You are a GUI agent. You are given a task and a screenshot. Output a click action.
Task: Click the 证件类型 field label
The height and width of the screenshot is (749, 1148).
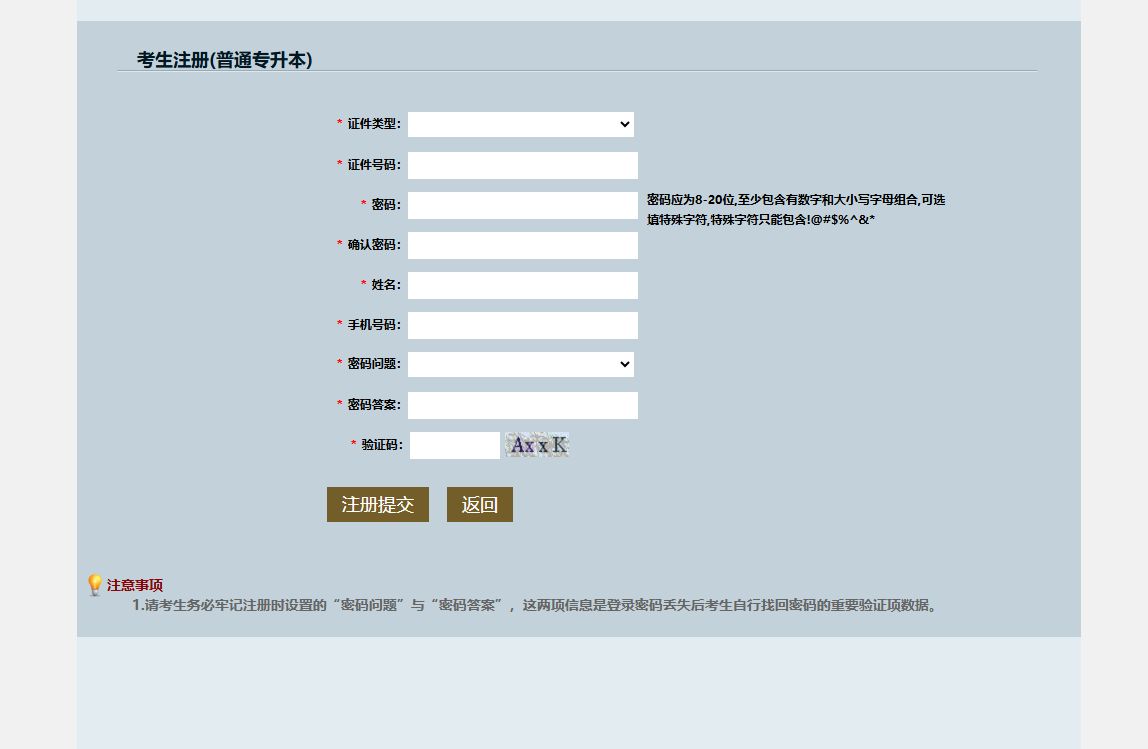click(x=373, y=124)
